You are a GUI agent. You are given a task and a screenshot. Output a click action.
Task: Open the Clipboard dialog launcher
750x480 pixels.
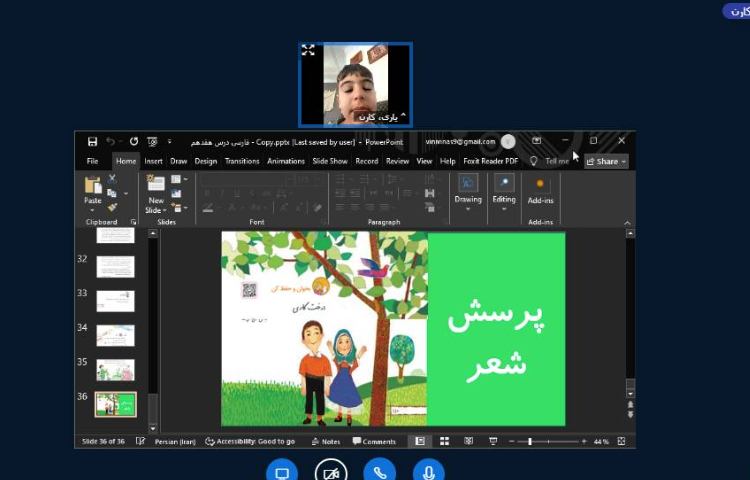[x=133, y=222]
